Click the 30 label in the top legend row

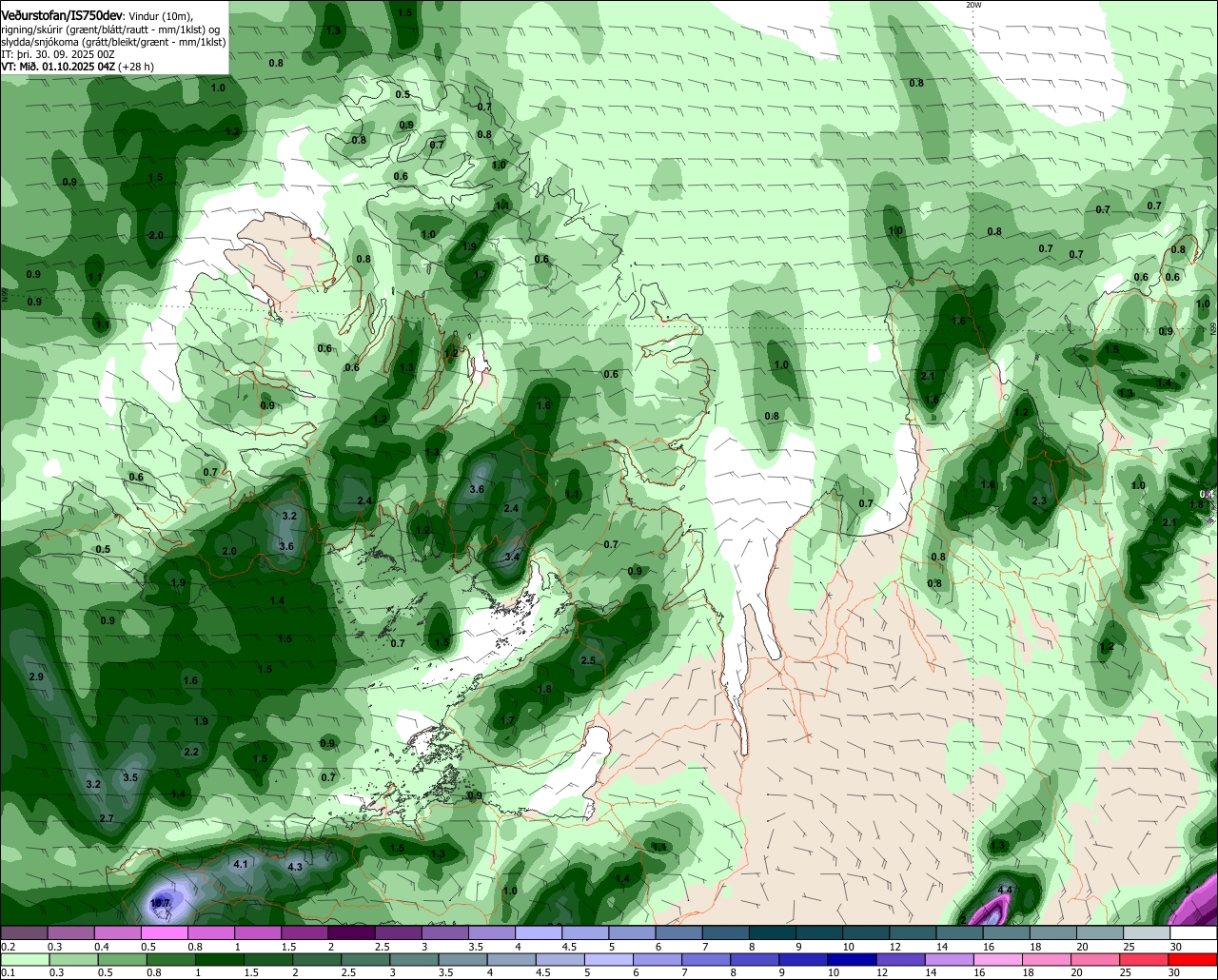click(x=1176, y=947)
